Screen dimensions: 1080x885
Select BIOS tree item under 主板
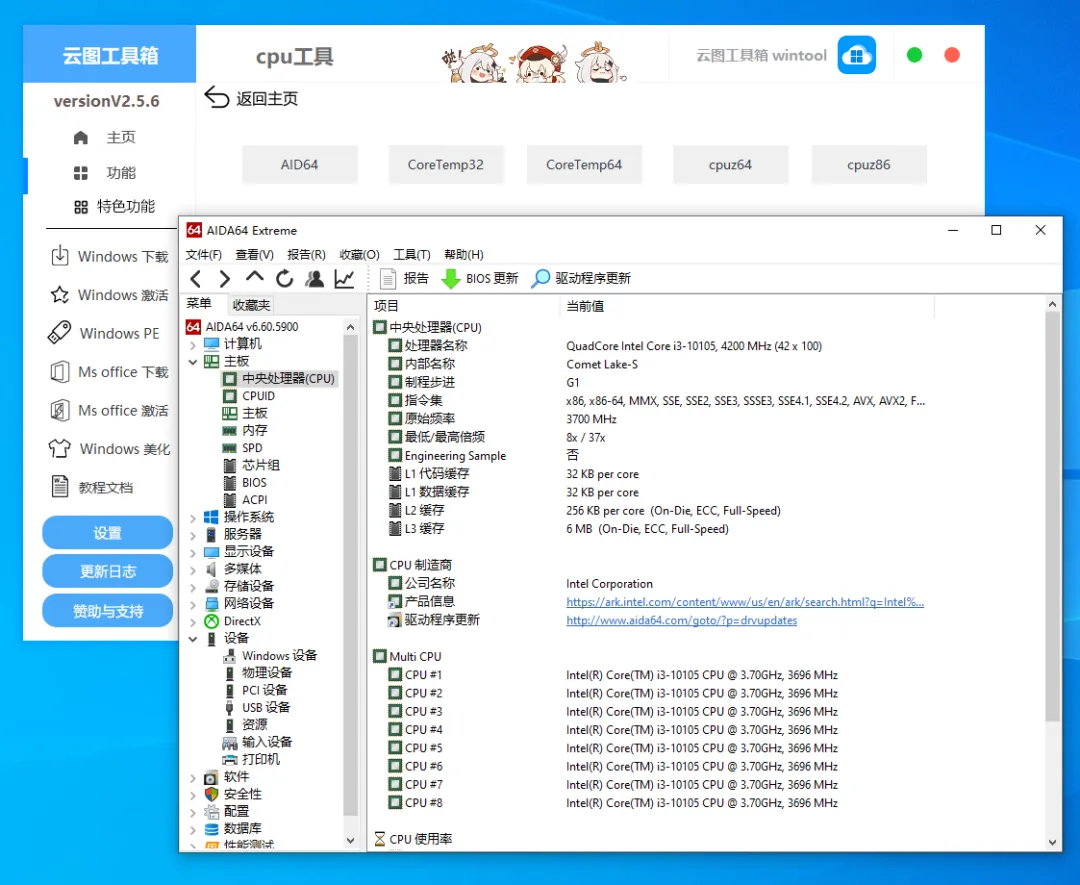point(245,483)
